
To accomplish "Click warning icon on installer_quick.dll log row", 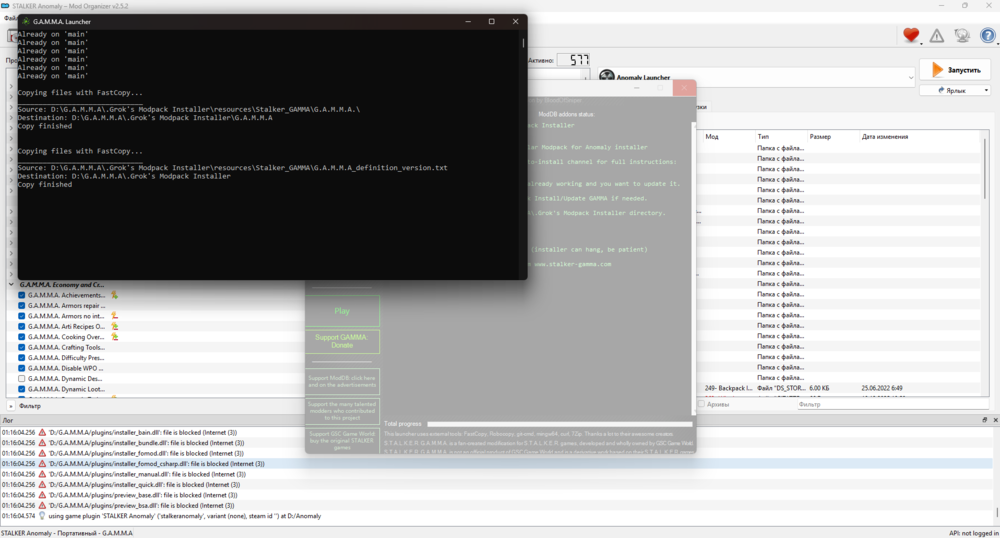I will click(42, 484).
